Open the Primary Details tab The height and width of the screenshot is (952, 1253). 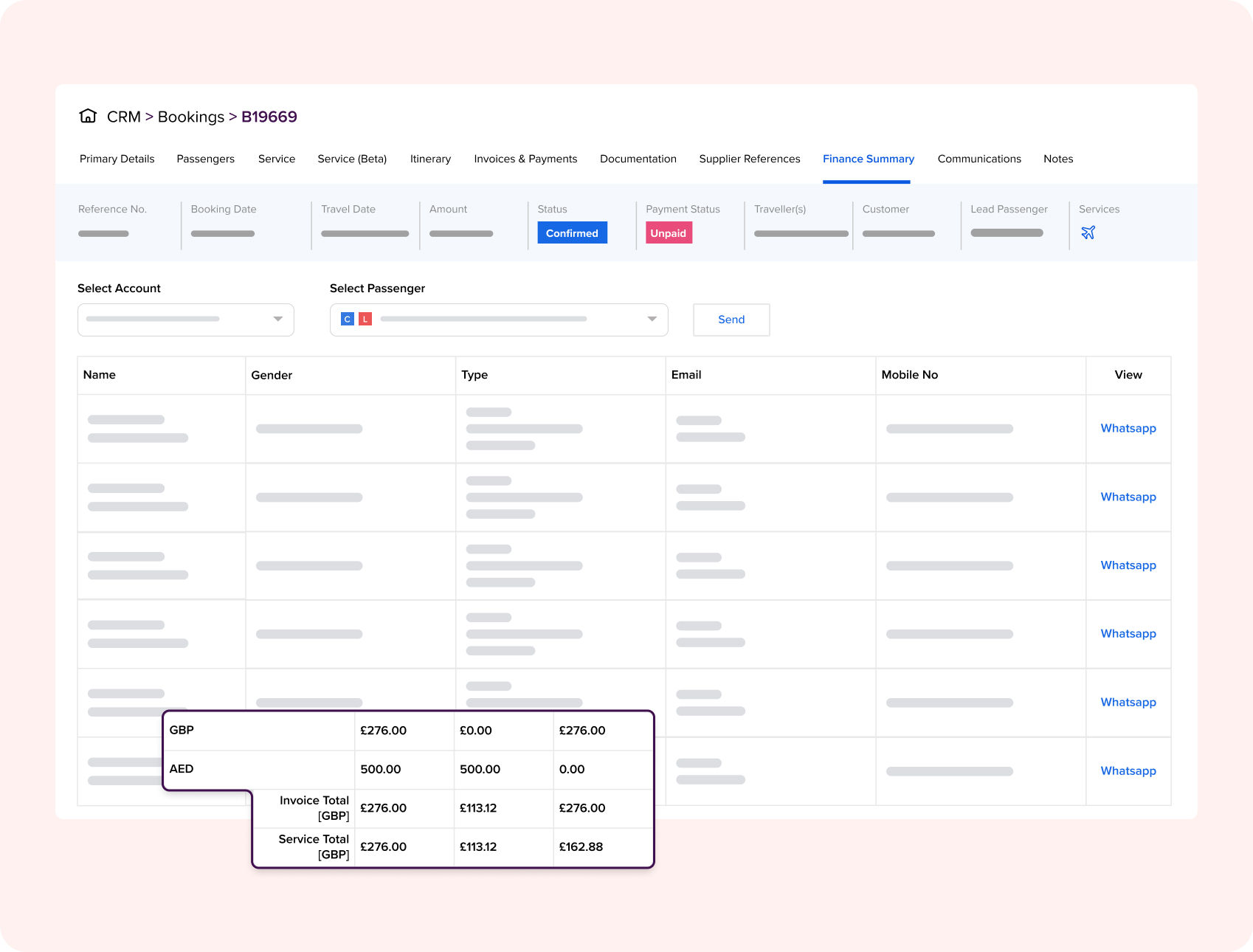(117, 159)
